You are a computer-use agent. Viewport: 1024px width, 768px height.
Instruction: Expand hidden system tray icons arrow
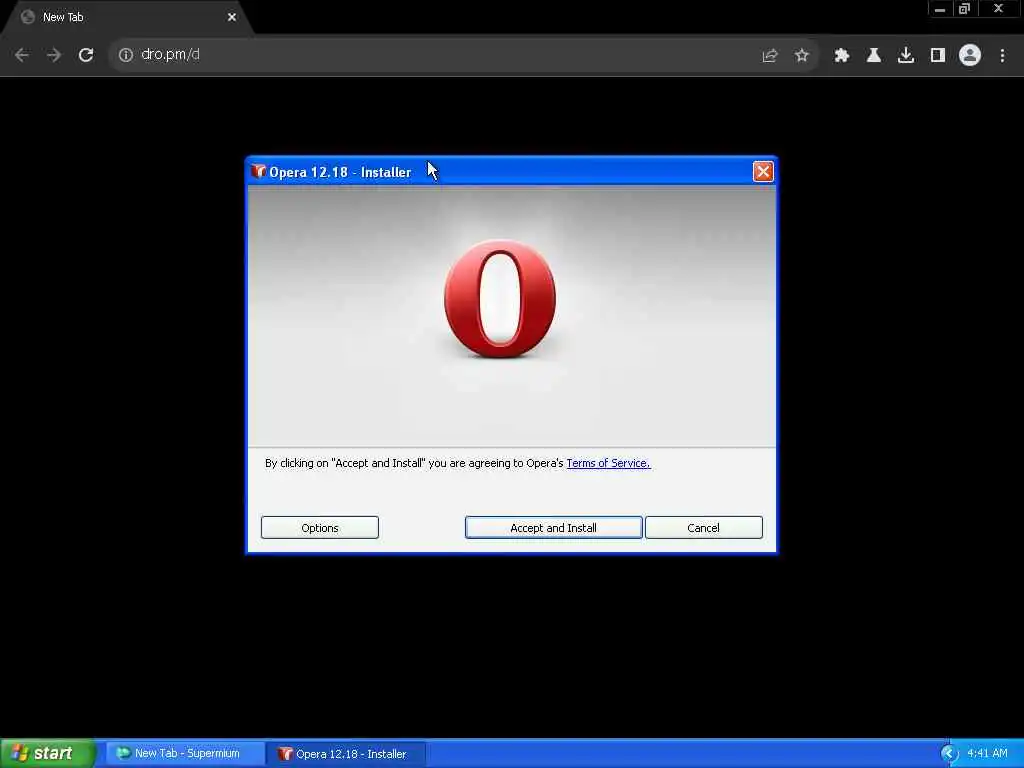(949, 754)
